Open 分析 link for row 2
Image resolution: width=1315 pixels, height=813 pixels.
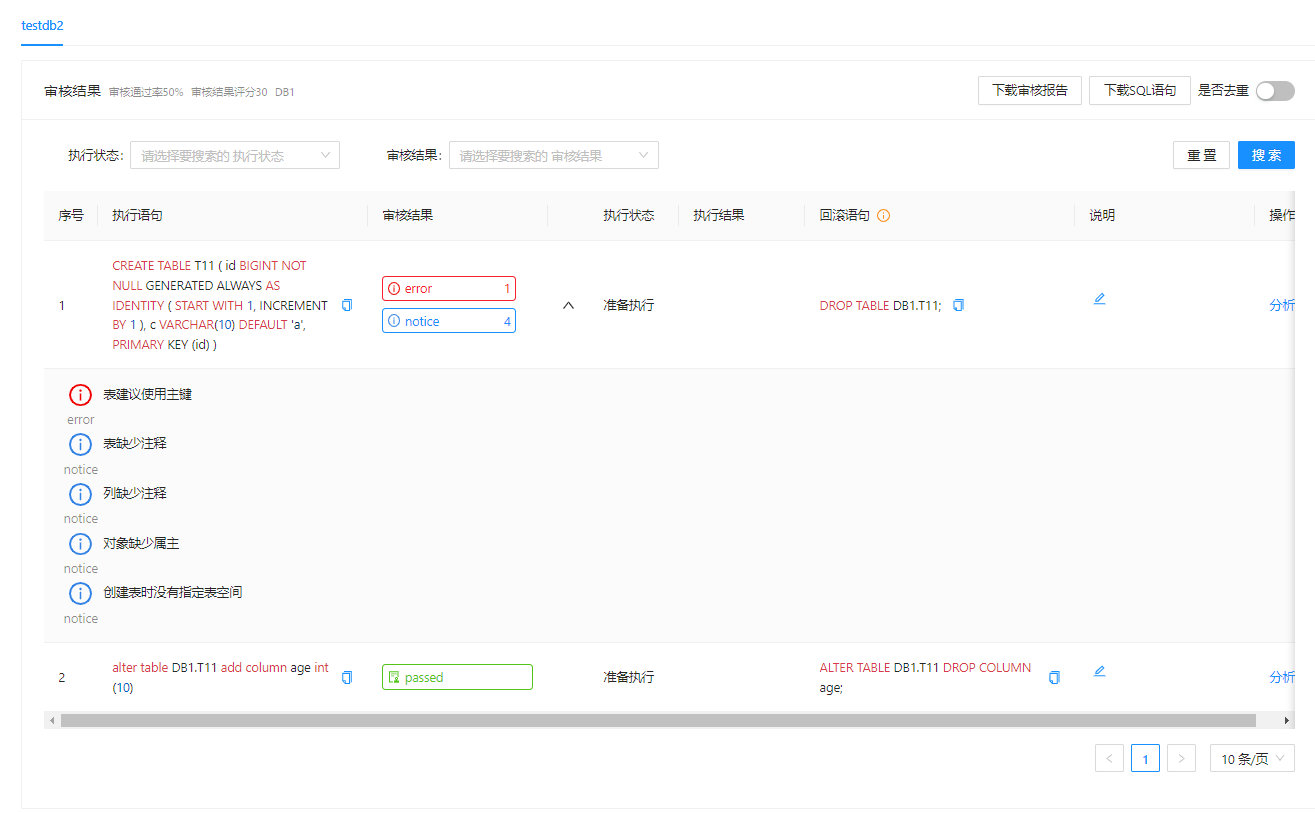click(x=1282, y=677)
